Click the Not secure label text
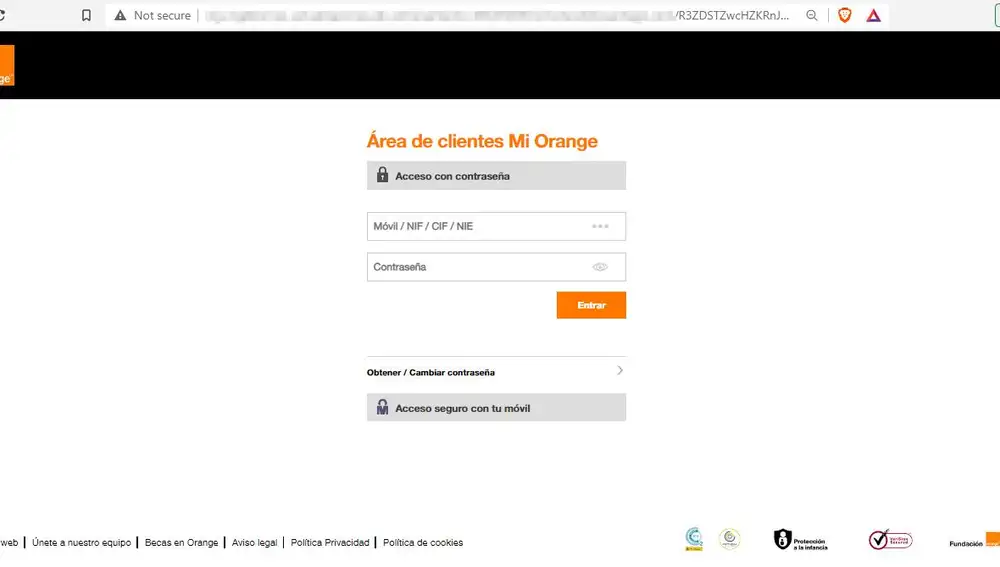The image size is (1000, 567). [162, 15]
